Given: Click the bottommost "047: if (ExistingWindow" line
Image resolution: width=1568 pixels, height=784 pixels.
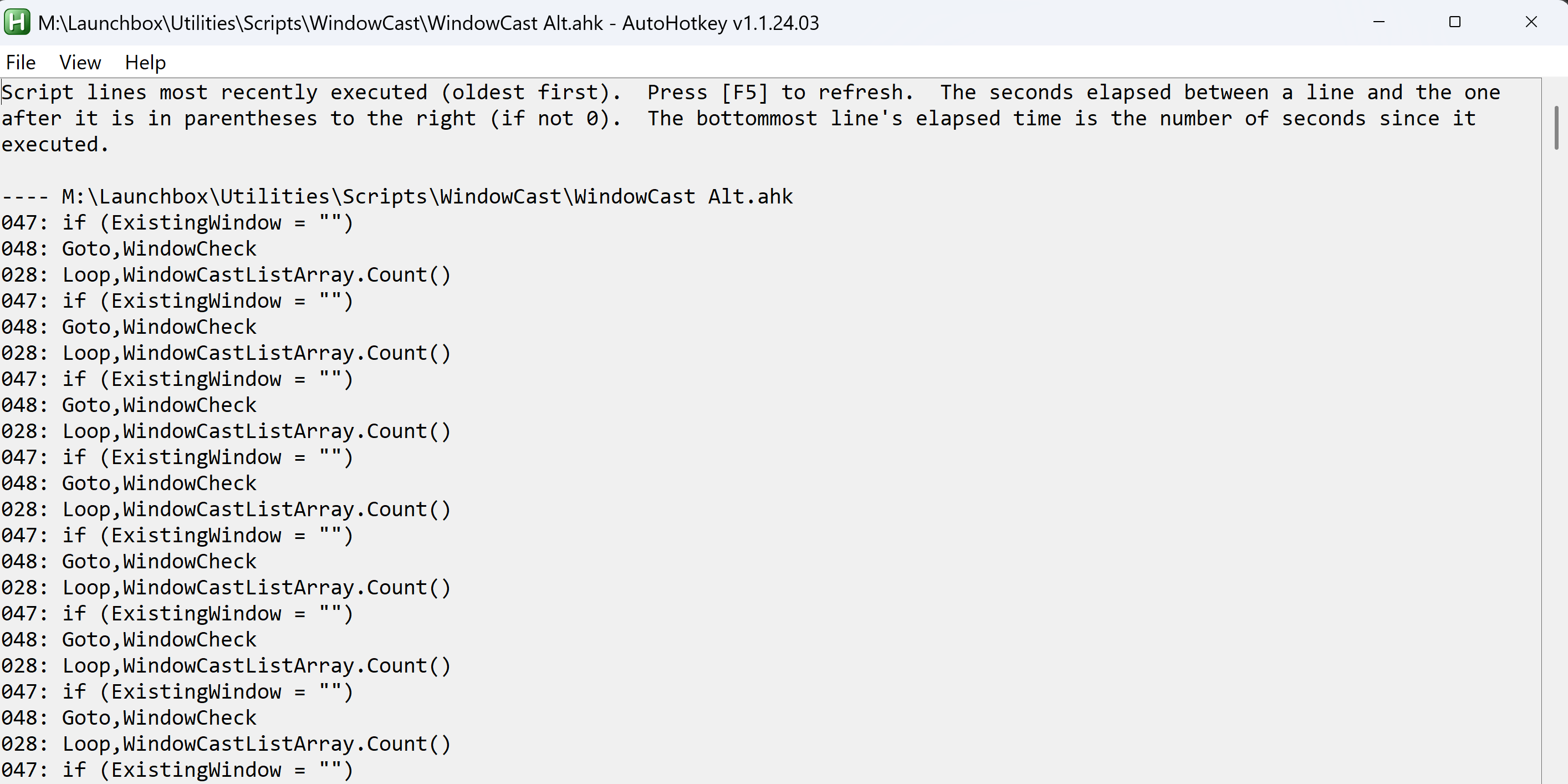Looking at the screenshot, I should [x=176, y=770].
